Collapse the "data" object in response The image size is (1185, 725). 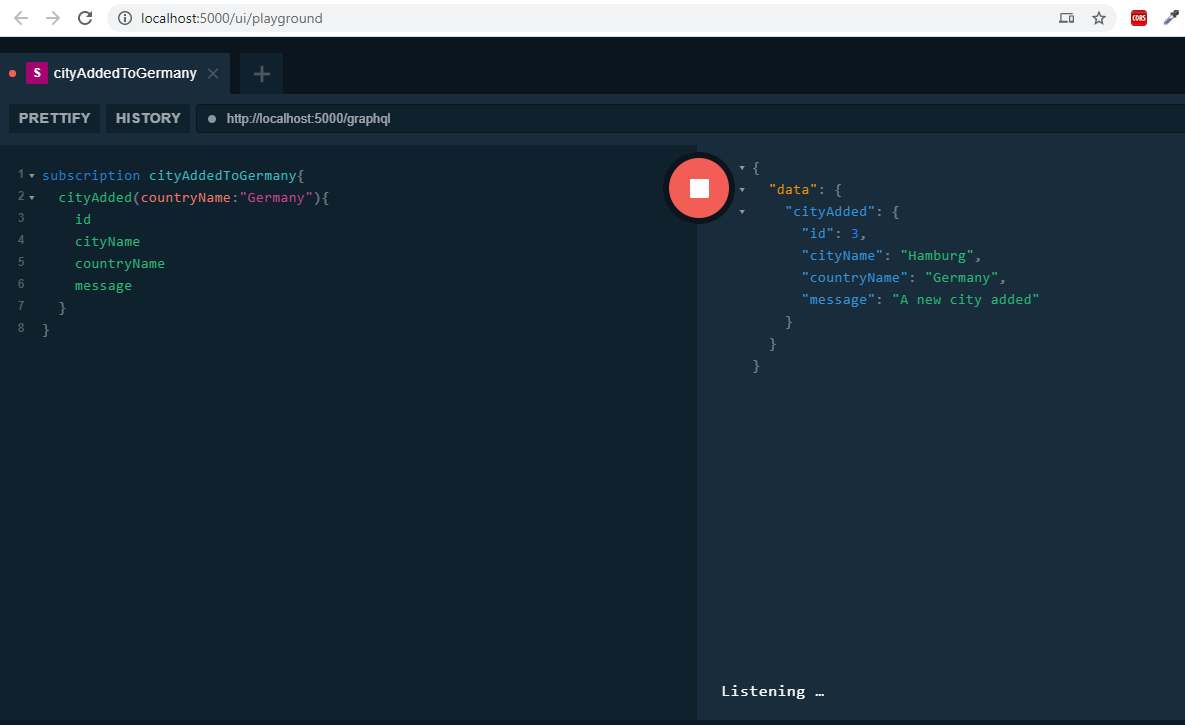pos(742,190)
